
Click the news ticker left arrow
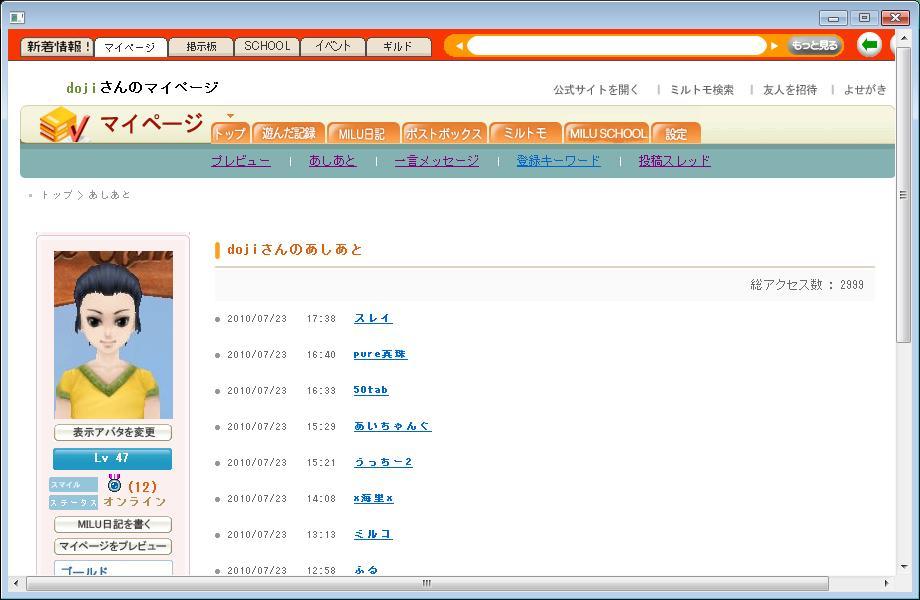(459, 46)
